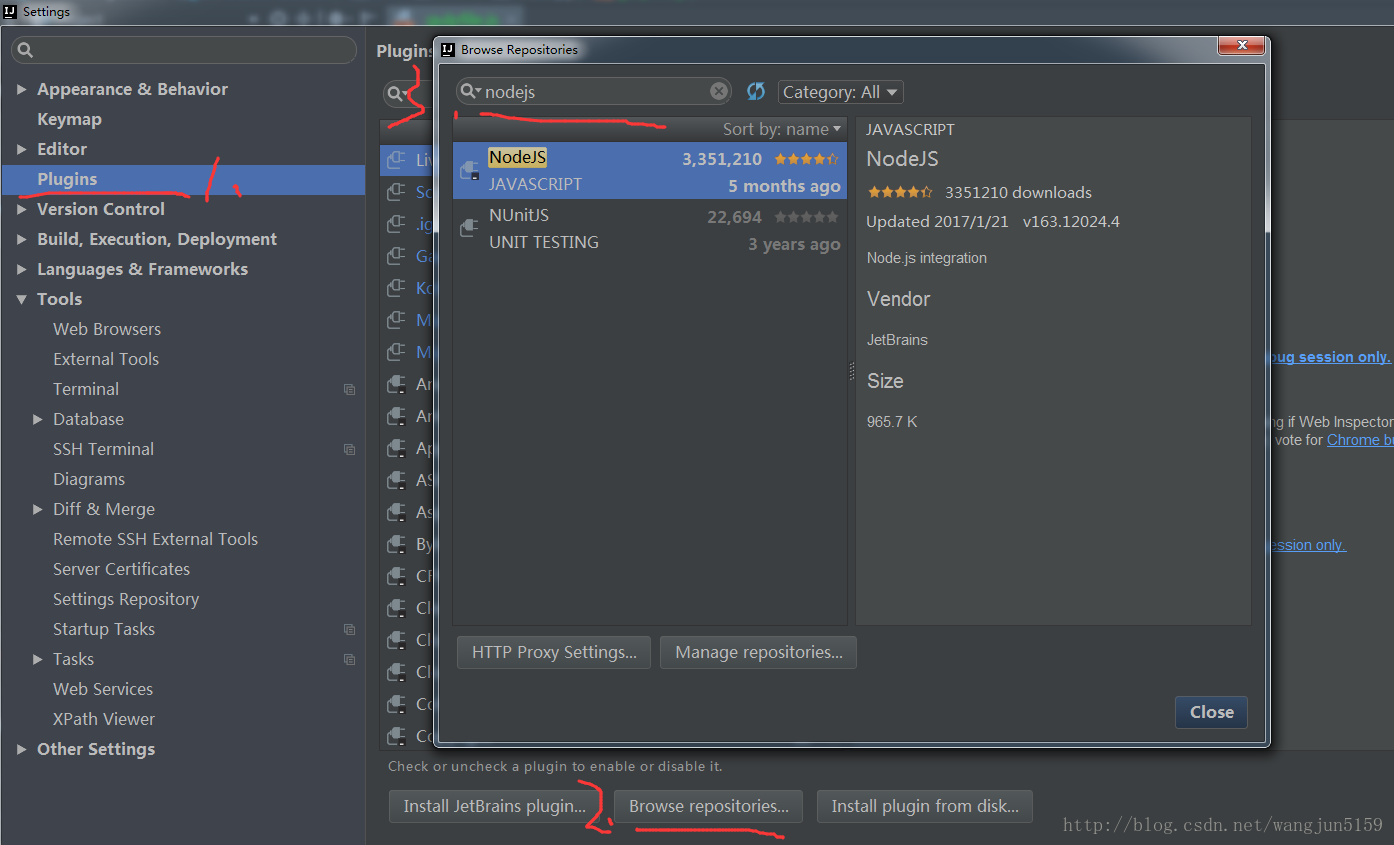Screen dimensions: 1394x845
Task: Click the NodeJS plugin icon
Action: (469, 170)
